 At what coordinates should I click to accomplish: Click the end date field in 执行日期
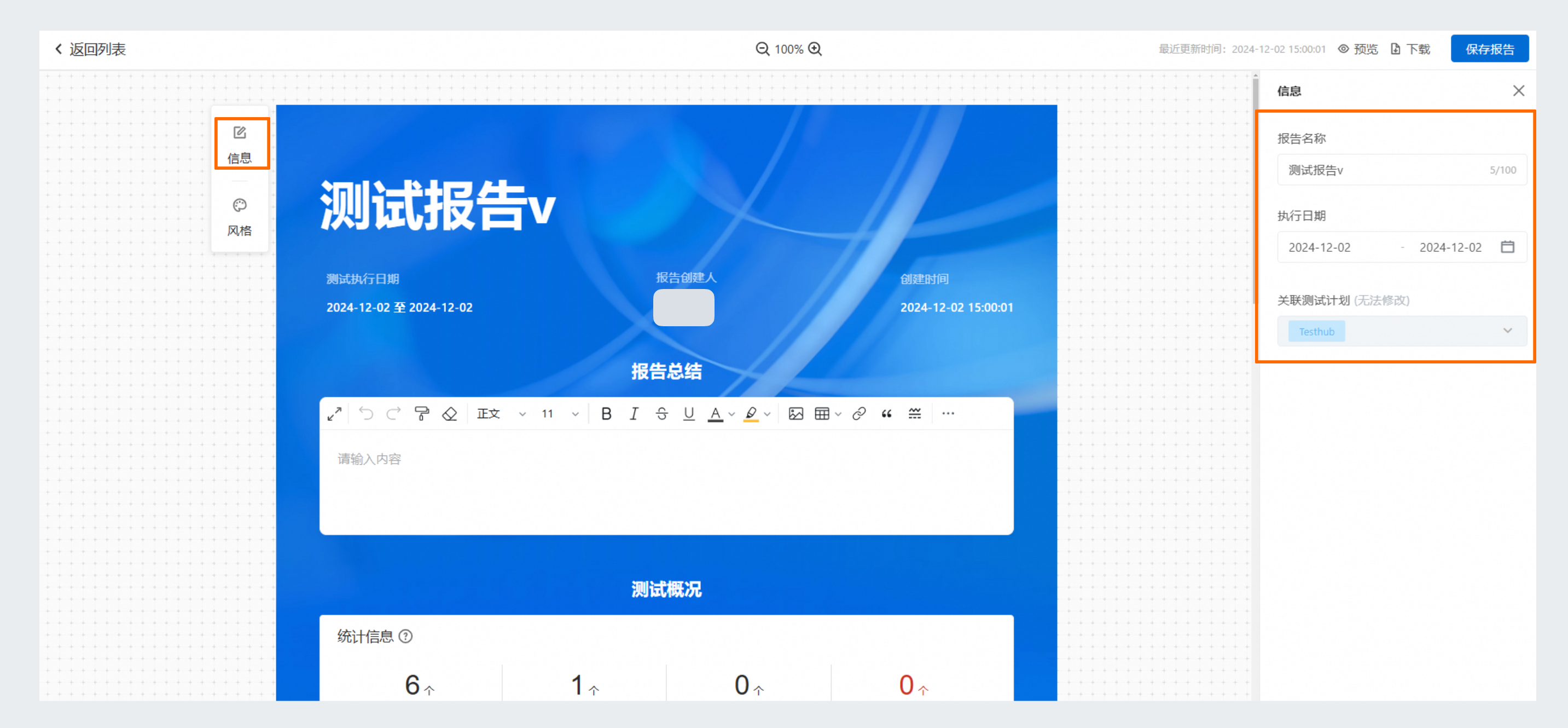(x=1450, y=247)
